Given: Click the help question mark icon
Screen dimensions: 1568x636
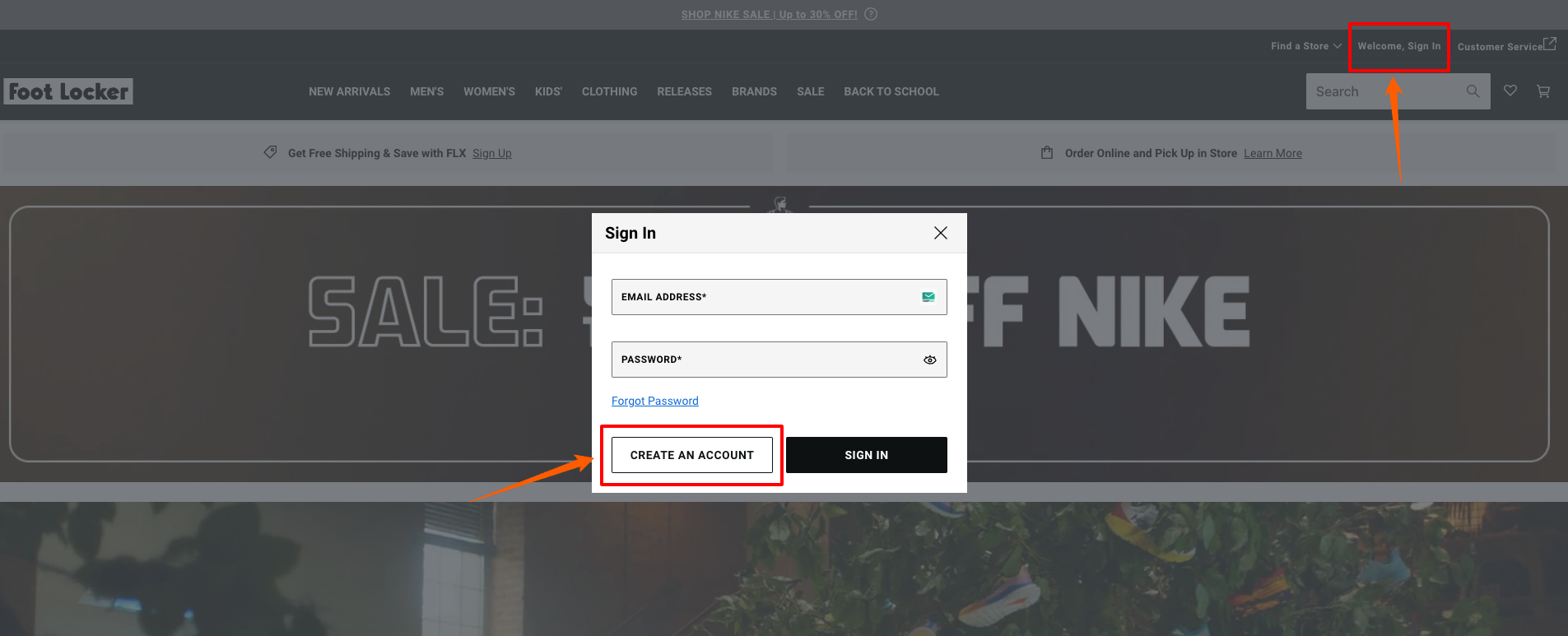Looking at the screenshot, I should pyautogui.click(x=871, y=14).
